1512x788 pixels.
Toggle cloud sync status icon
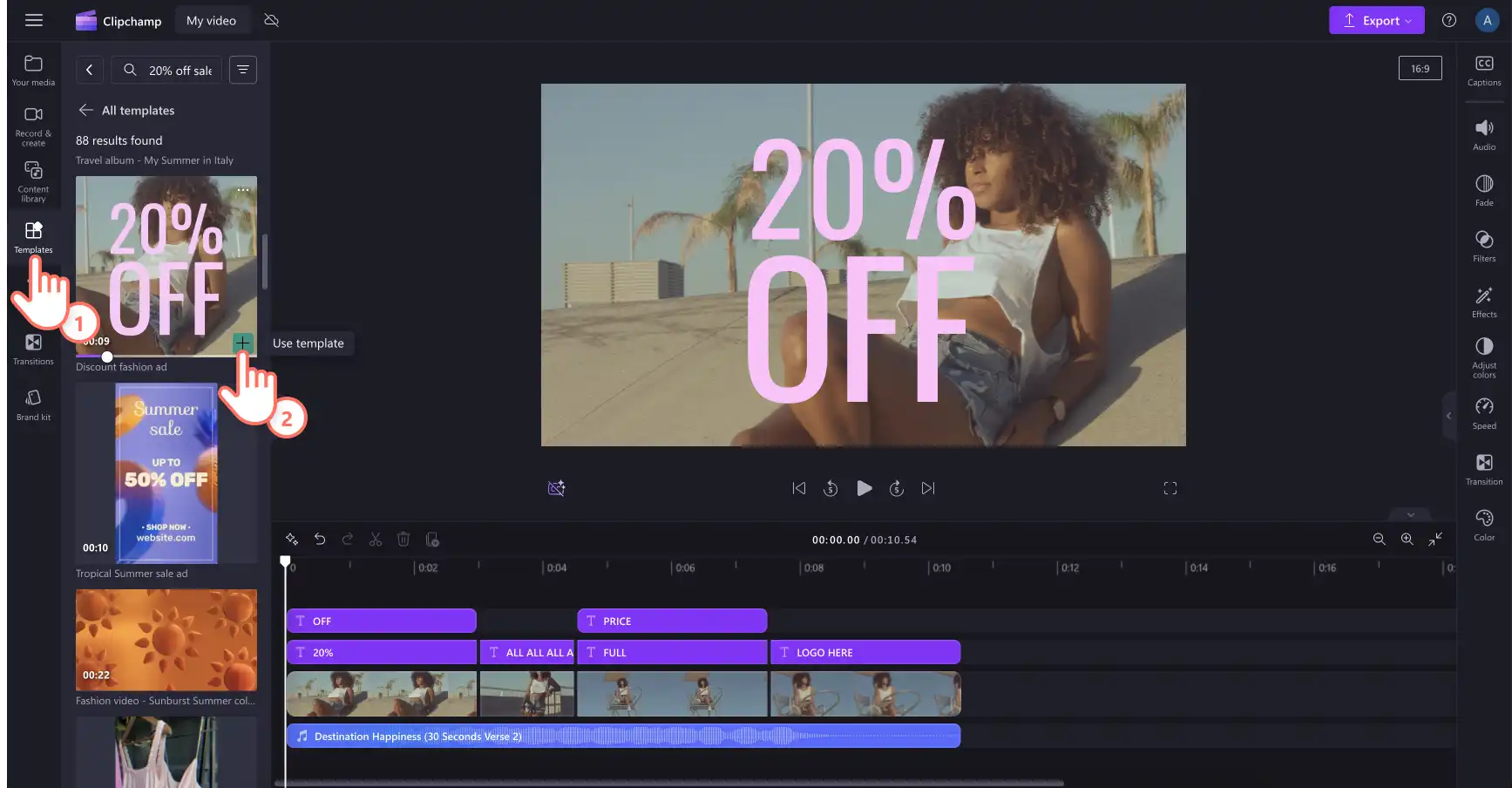271,20
